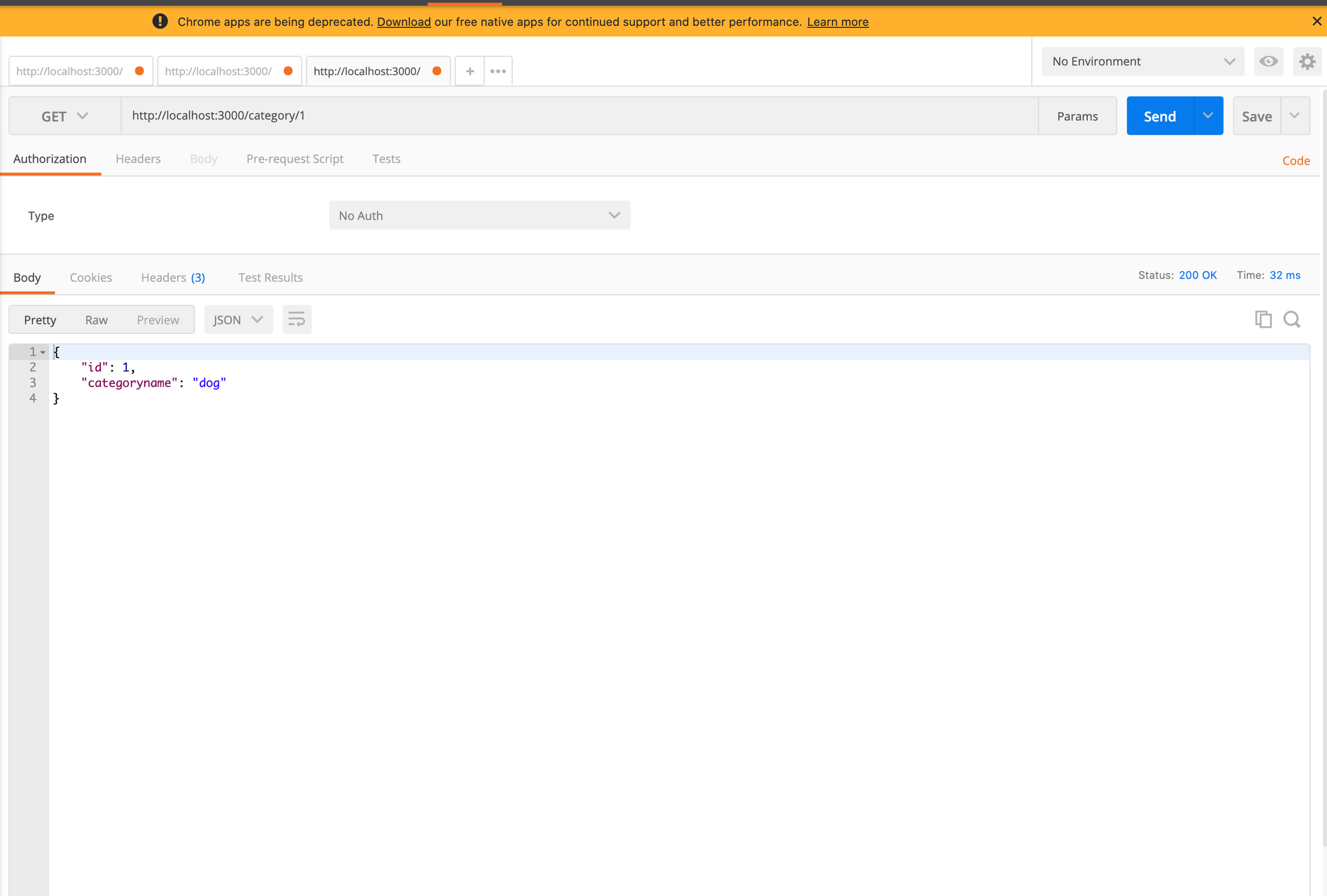Viewport: 1327px width, 896px height.
Task: Select the Raw response view
Action: [96, 320]
